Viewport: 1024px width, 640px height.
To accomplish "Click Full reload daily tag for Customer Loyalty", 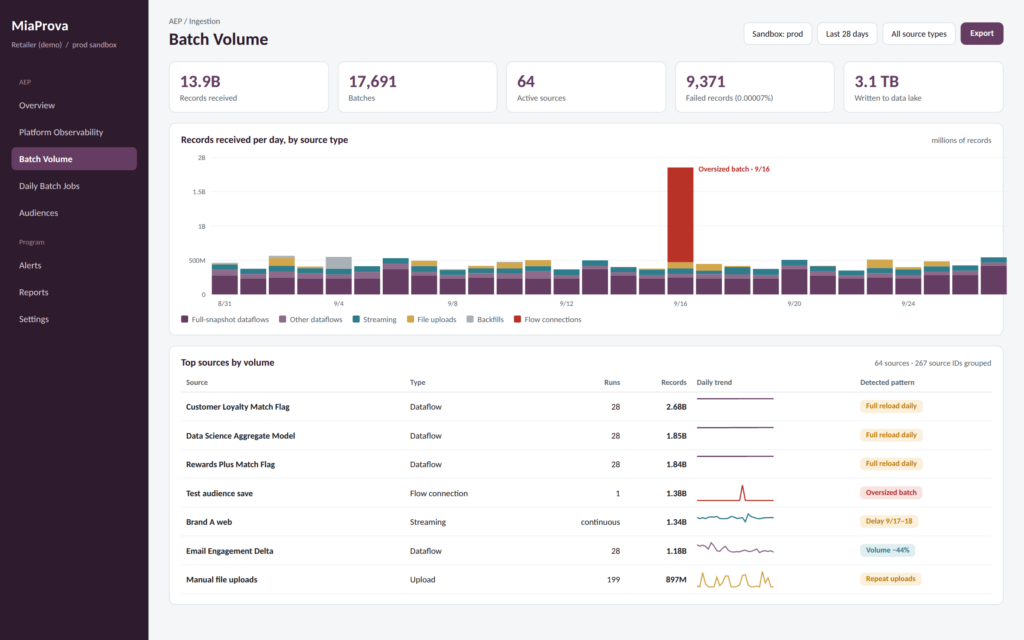I will click(891, 406).
